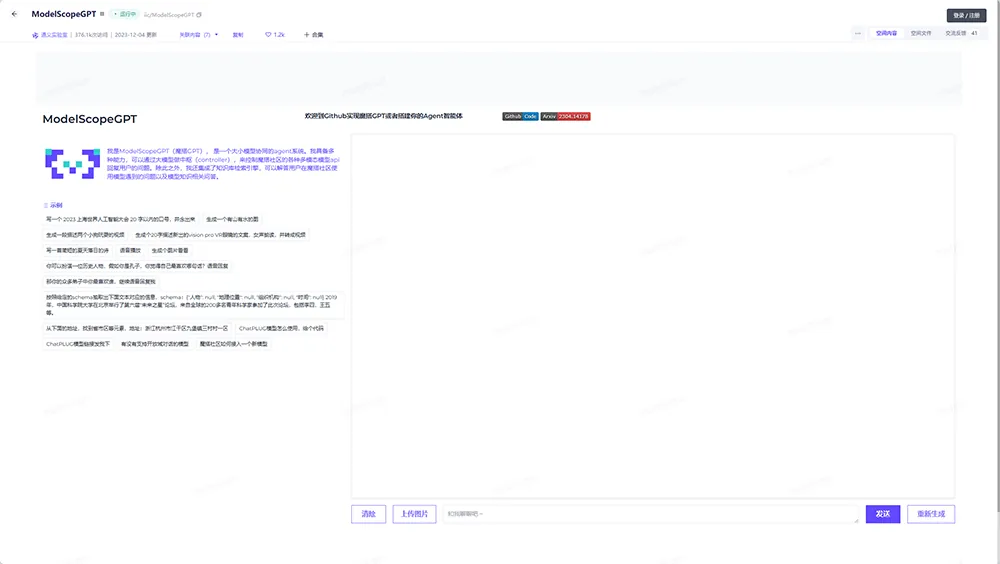The width and height of the screenshot is (1000, 564).
Task: Click the plus 合集 collection button
Action: click(313, 34)
